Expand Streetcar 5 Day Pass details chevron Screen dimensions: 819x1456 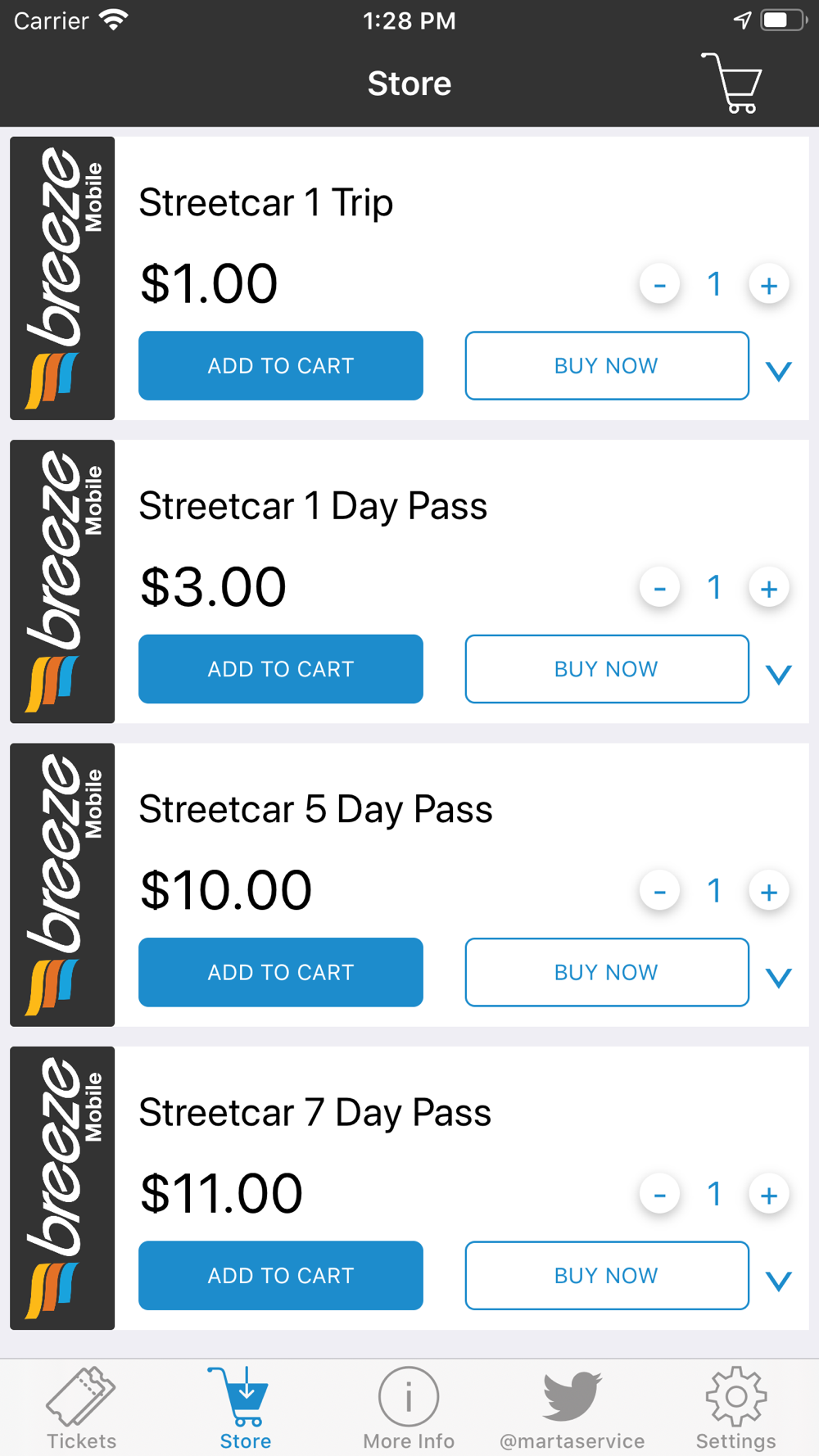click(778, 977)
